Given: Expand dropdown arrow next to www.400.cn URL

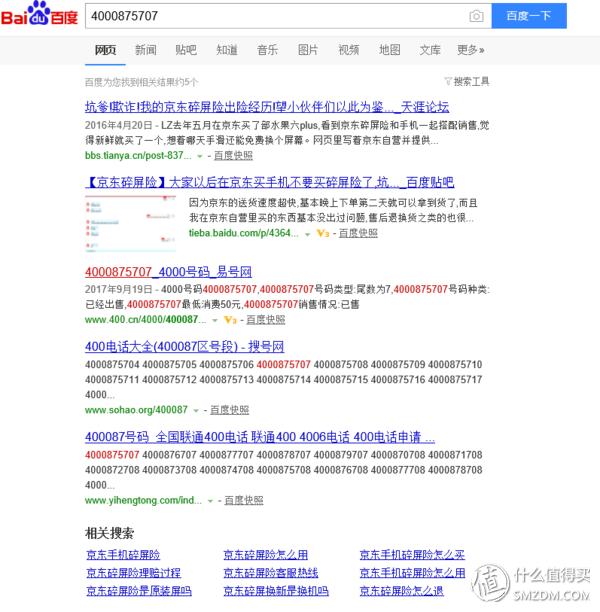Looking at the screenshot, I should click(x=215, y=320).
